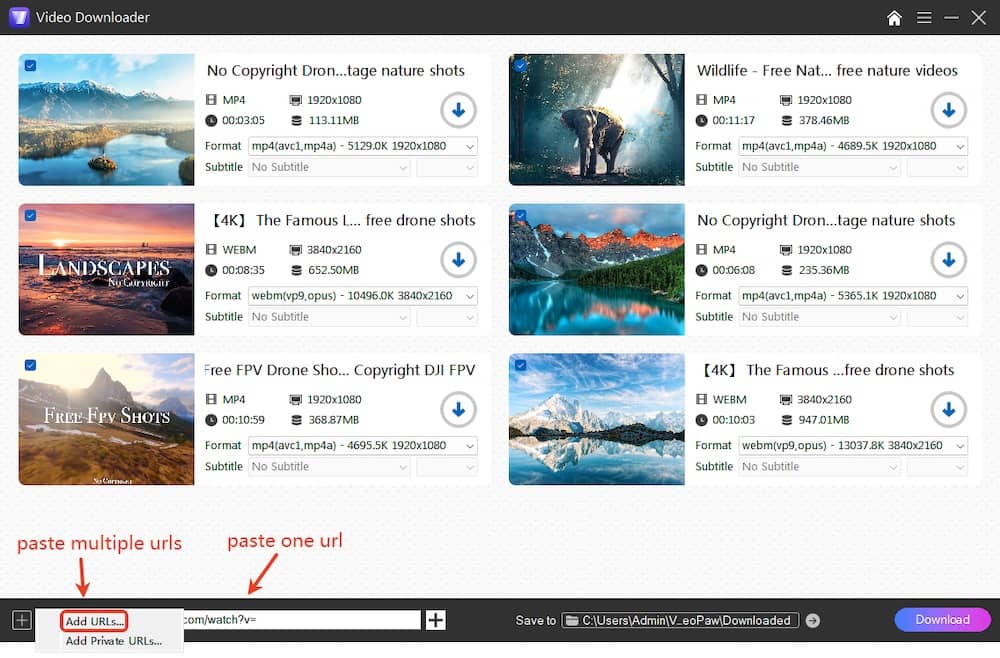
Task: Click title 'Wildlife - Free Nat... free nature videos'
Action: coord(827,71)
